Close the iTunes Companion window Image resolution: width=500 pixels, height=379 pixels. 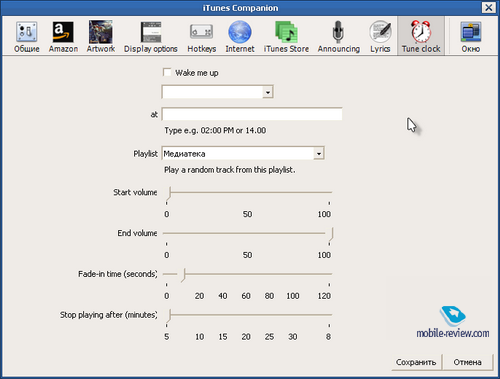[489, 7]
